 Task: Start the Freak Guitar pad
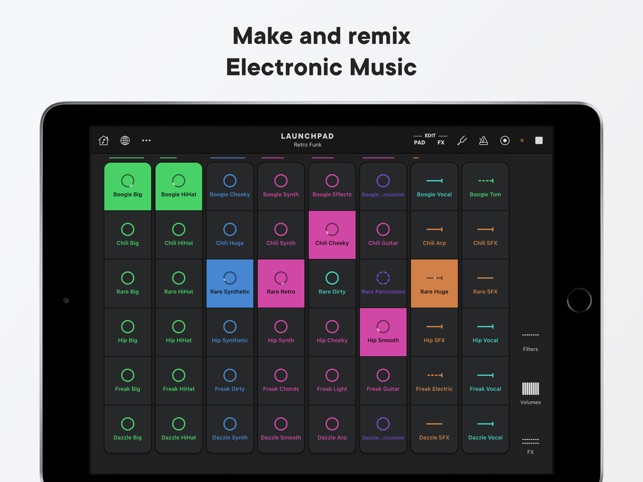point(383,381)
